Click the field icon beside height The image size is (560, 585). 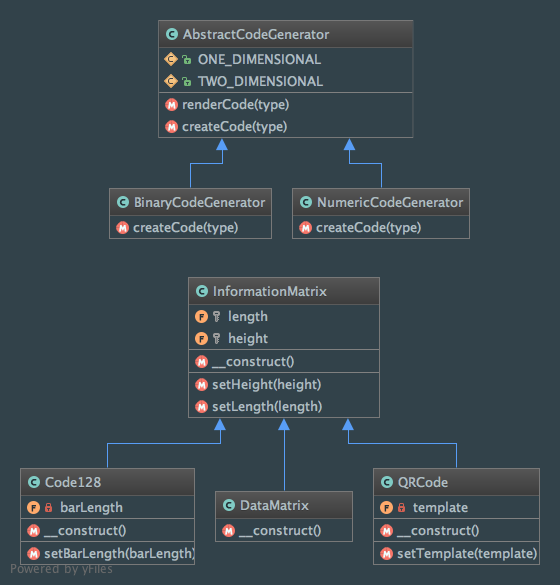point(201,339)
